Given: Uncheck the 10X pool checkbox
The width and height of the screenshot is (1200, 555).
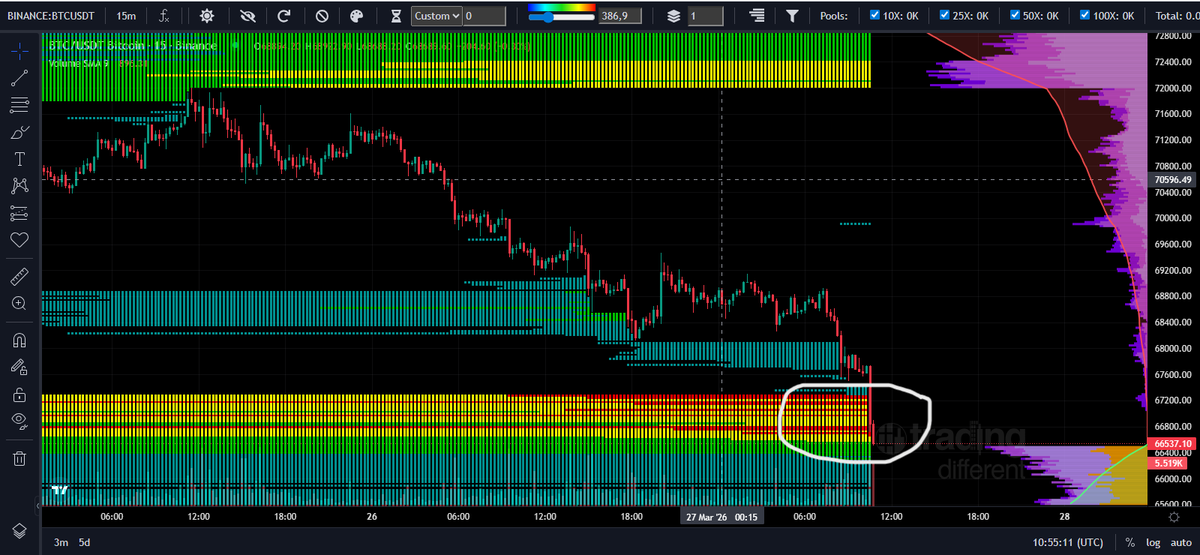Looking at the screenshot, I should pos(876,16).
